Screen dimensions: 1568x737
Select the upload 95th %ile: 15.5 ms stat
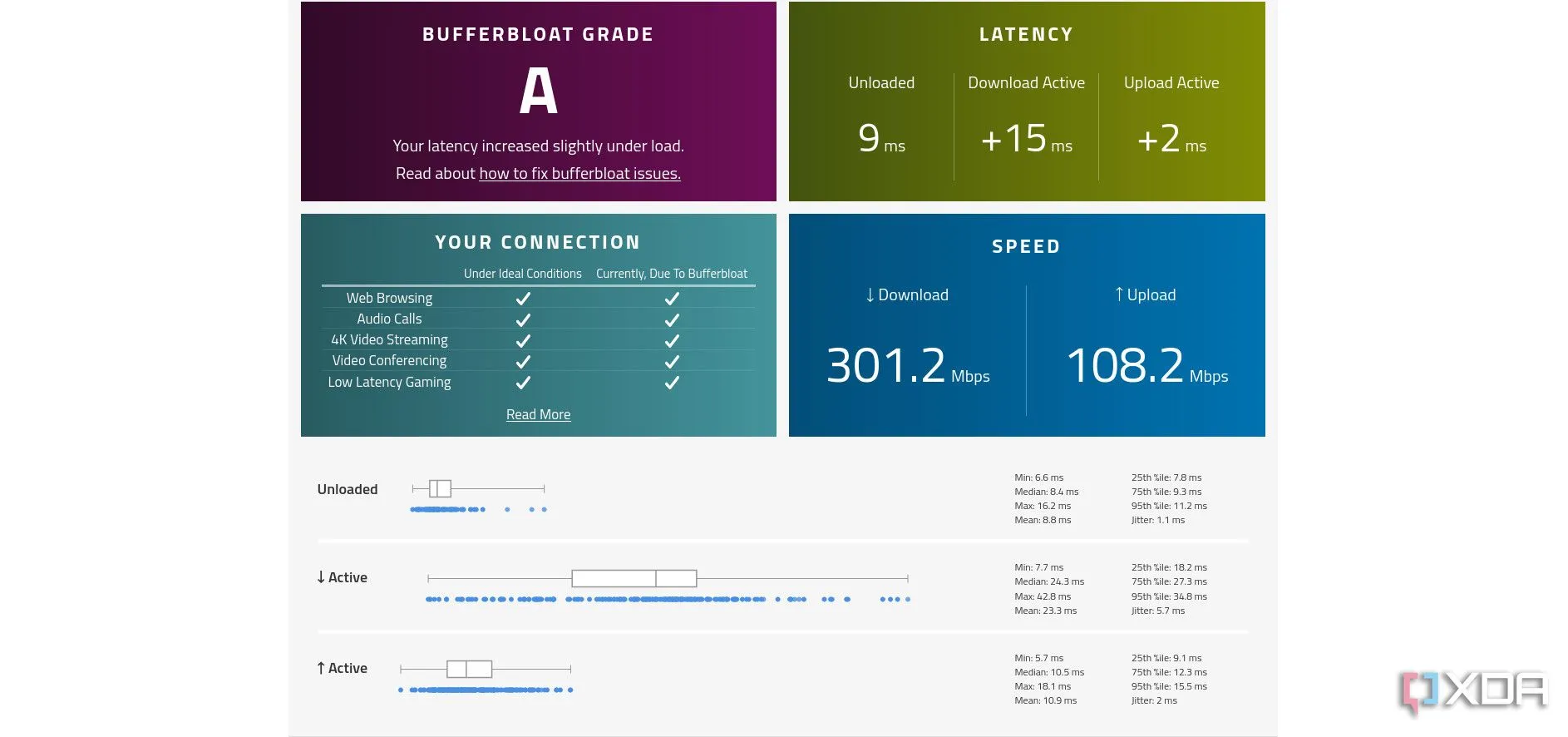[x=1169, y=686]
